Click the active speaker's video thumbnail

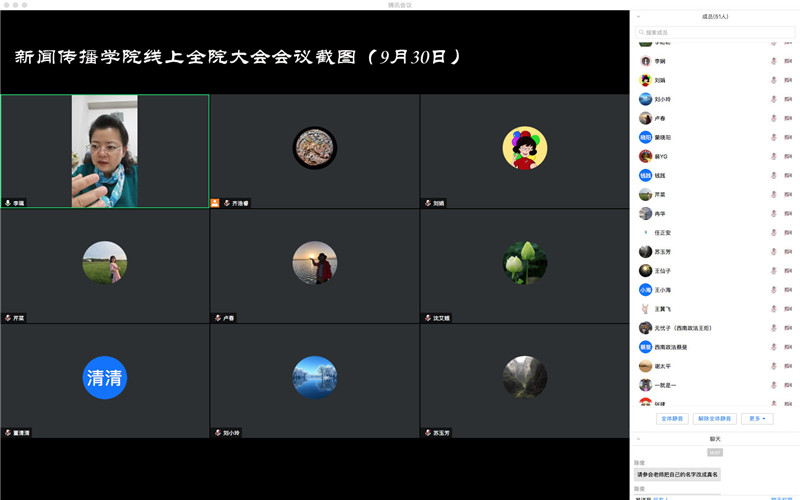pos(105,151)
